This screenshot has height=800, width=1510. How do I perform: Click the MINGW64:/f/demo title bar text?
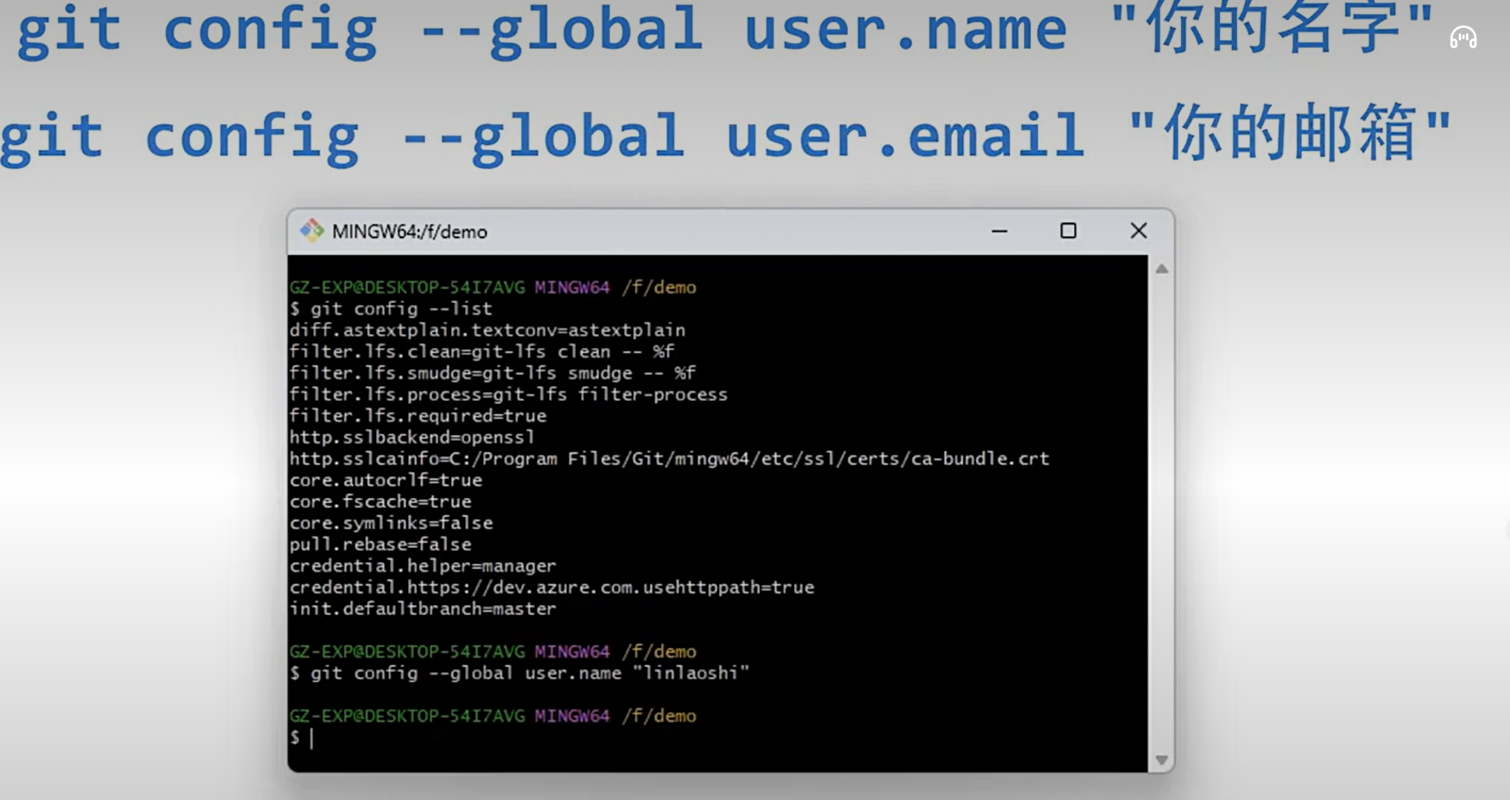point(410,232)
